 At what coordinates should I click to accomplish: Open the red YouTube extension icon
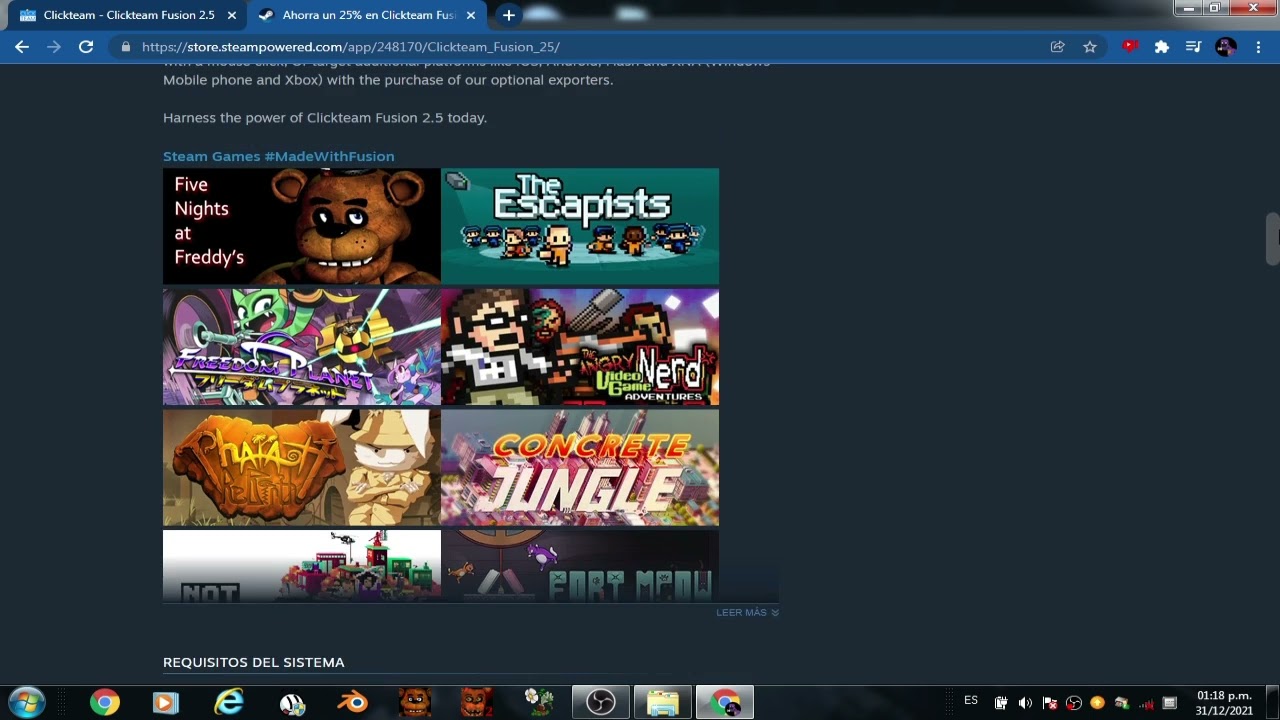(x=1130, y=46)
